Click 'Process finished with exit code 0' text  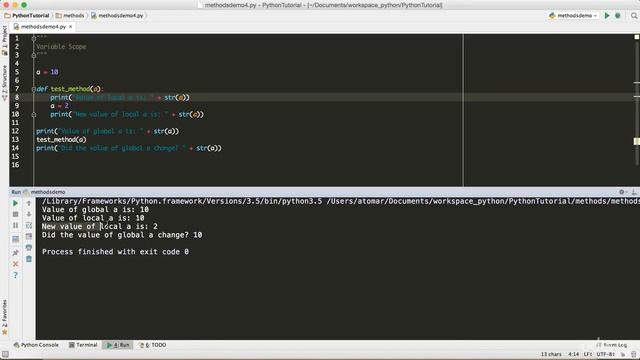[115, 252]
